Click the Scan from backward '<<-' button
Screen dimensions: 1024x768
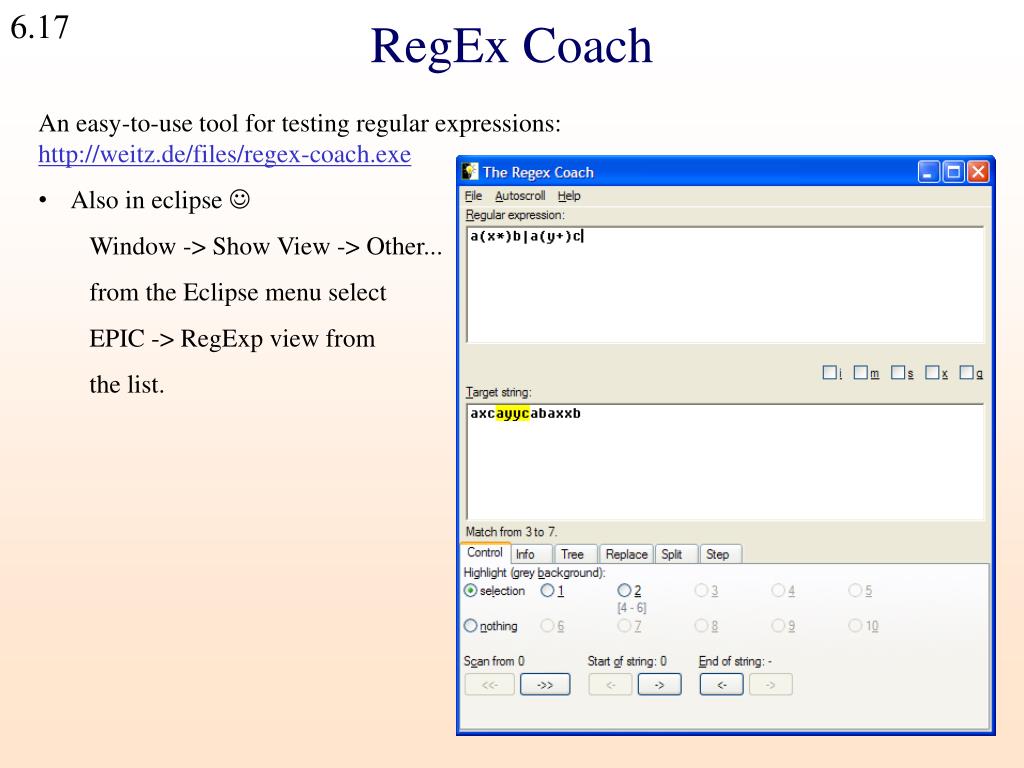[x=489, y=684]
